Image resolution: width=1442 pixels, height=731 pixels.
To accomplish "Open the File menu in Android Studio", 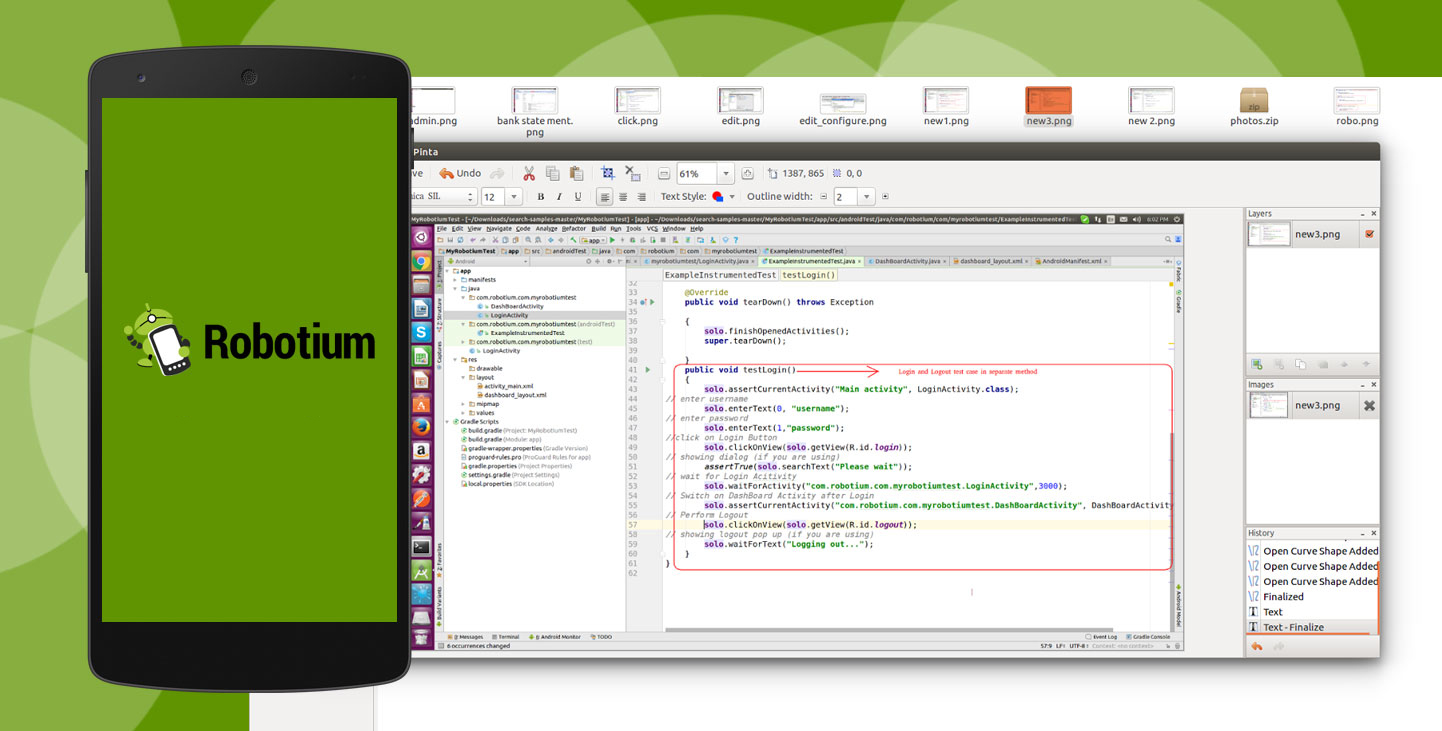I will point(442,228).
